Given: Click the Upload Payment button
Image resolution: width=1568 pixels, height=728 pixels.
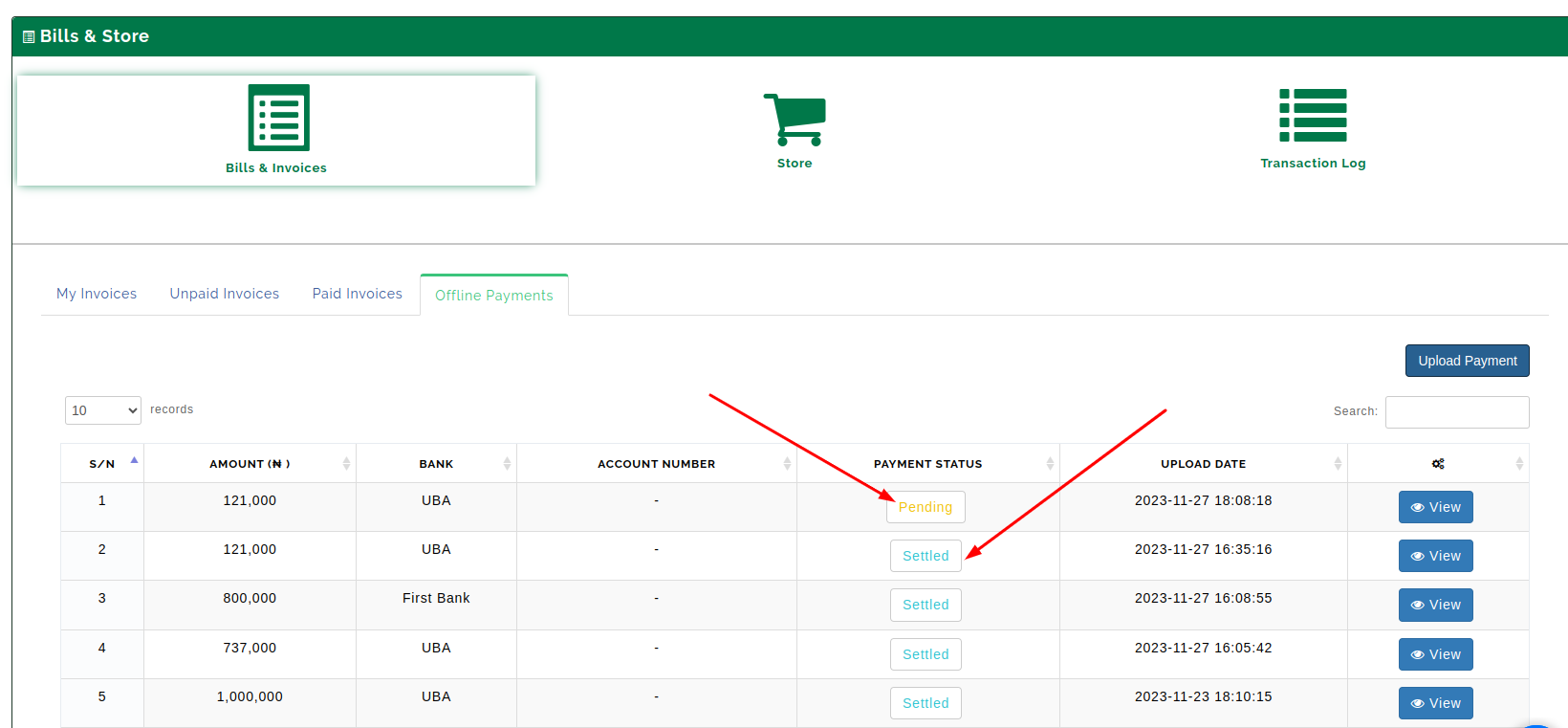Looking at the screenshot, I should point(1468,361).
